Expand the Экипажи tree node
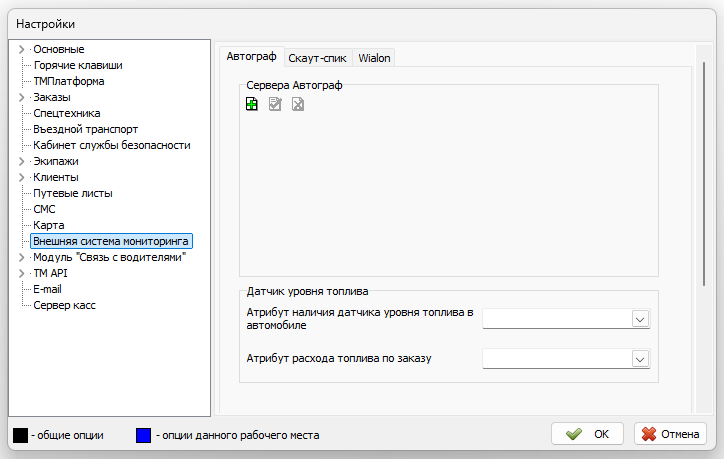Screen dimensions: 724x459 [x=21, y=161]
